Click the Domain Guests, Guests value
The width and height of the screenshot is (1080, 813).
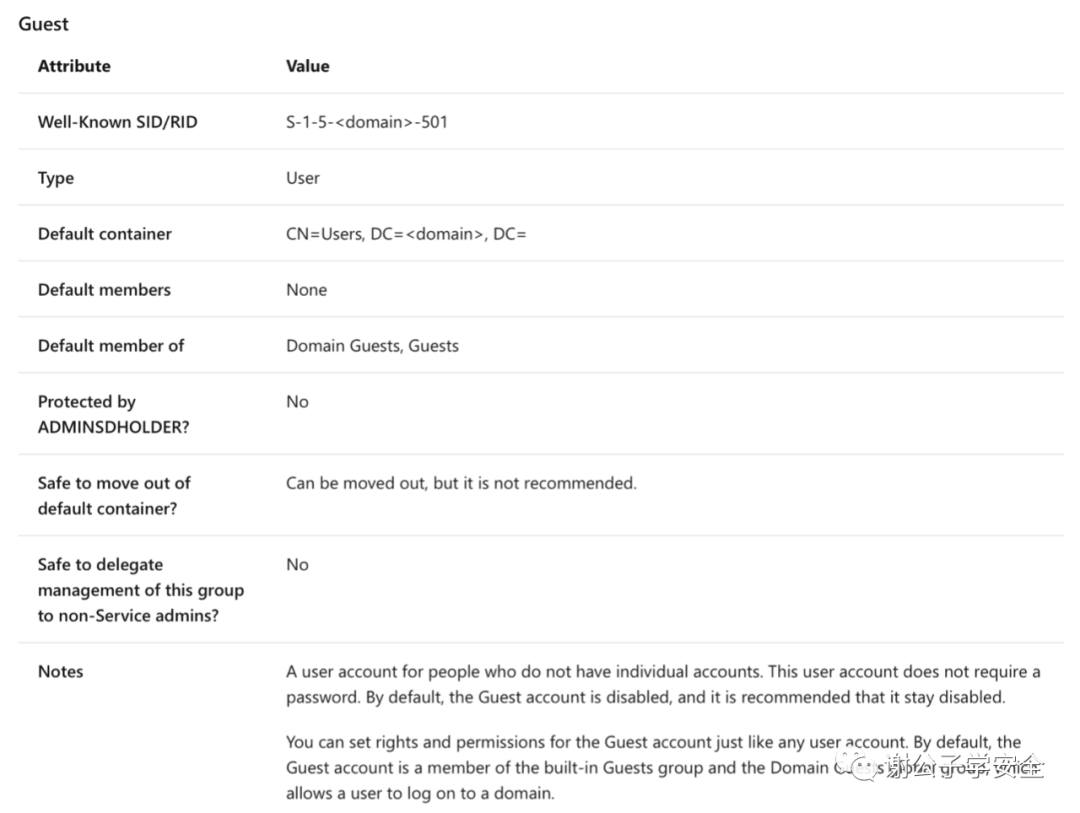[x=372, y=346]
